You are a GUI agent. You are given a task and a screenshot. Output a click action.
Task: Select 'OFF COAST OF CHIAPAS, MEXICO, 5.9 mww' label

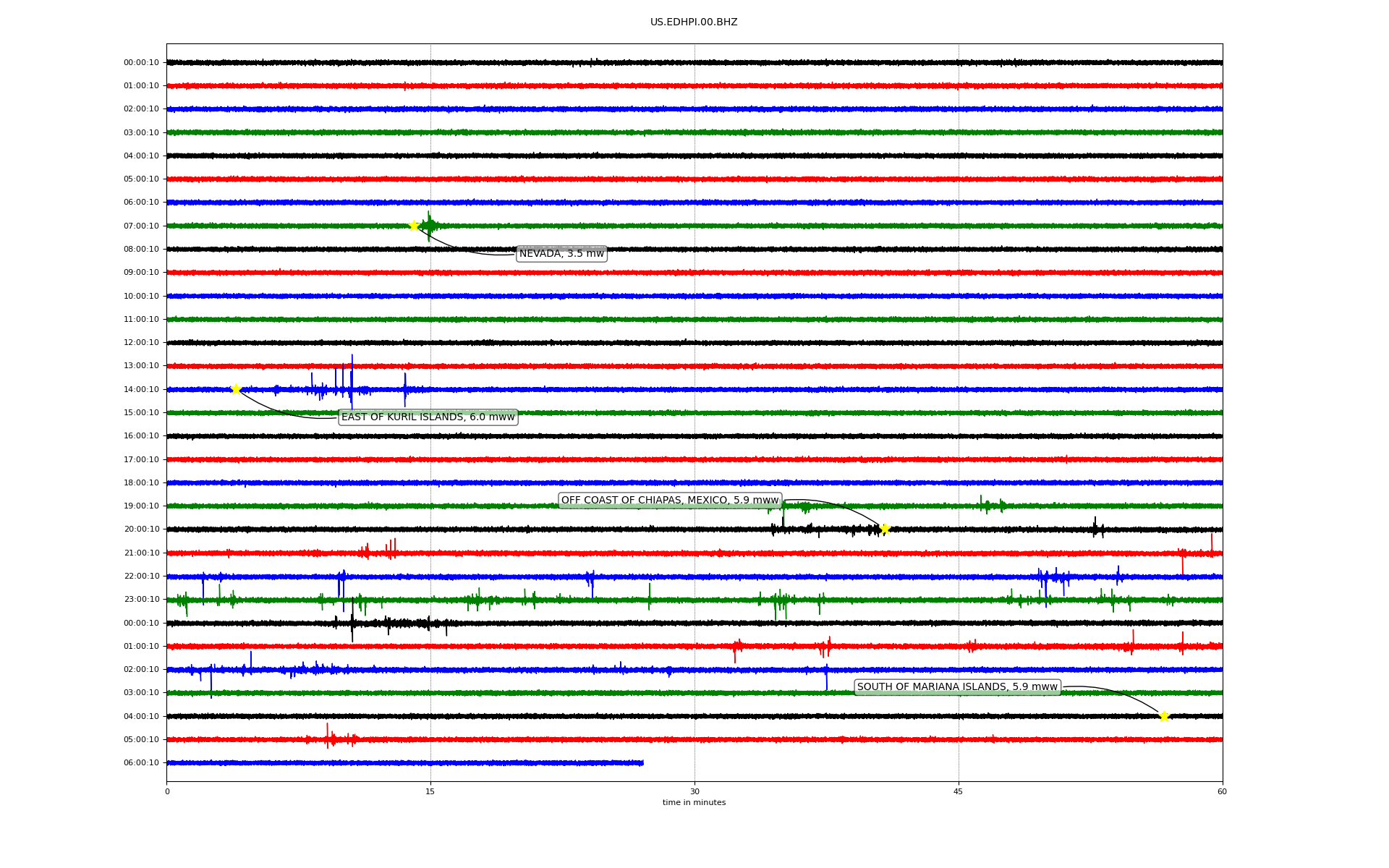pos(670,501)
